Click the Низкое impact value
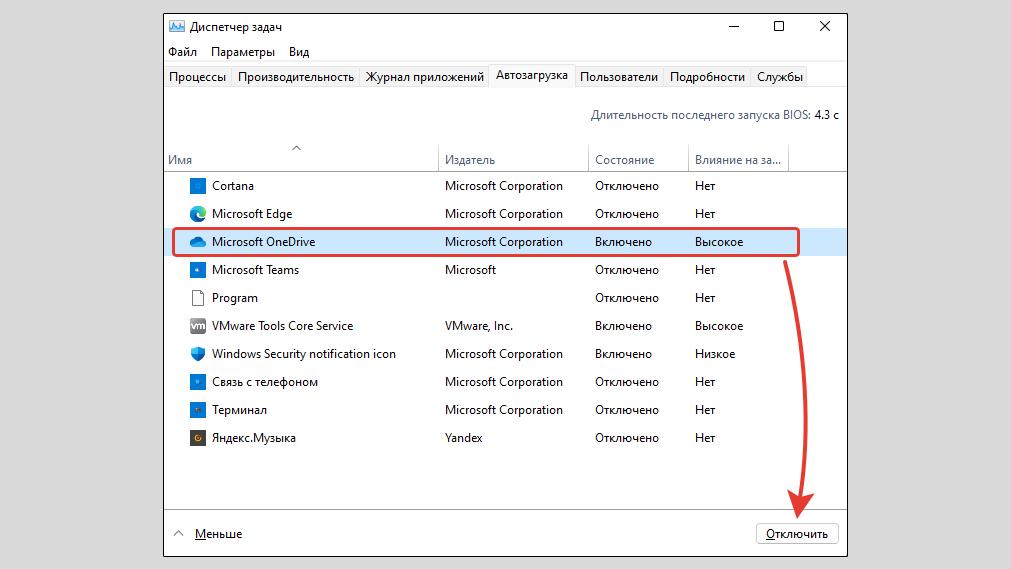 tap(715, 354)
